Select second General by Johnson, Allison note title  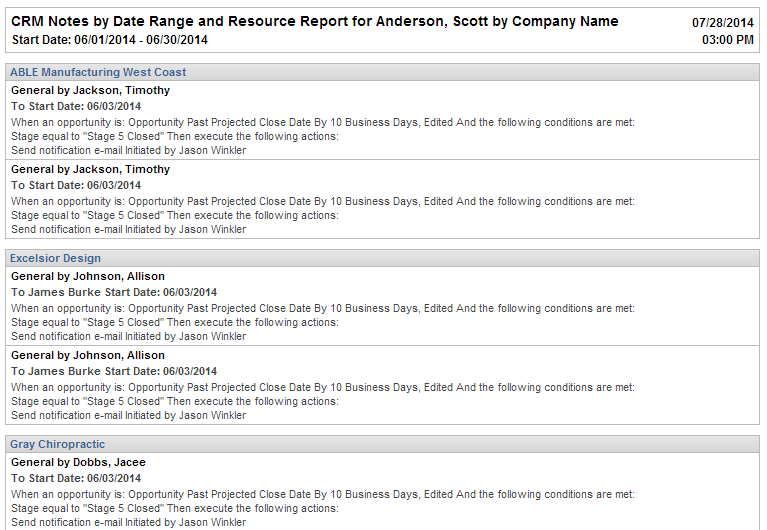pyautogui.click(x=88, y=355)
